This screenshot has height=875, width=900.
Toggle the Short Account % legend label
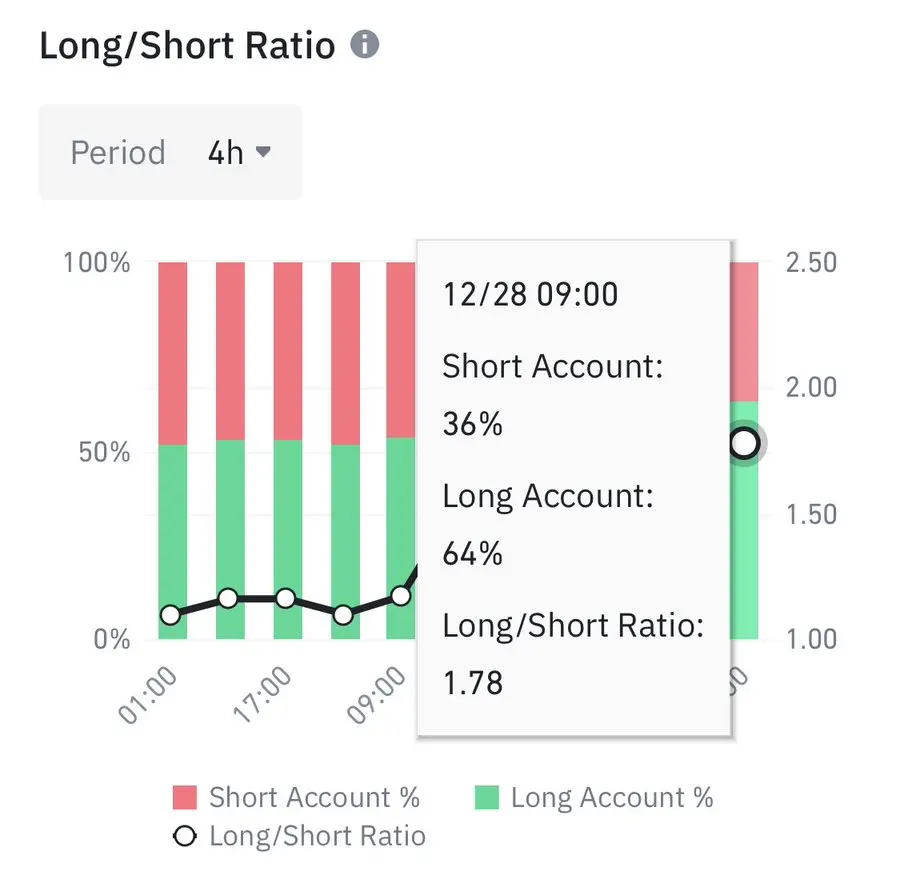(314, 798)
